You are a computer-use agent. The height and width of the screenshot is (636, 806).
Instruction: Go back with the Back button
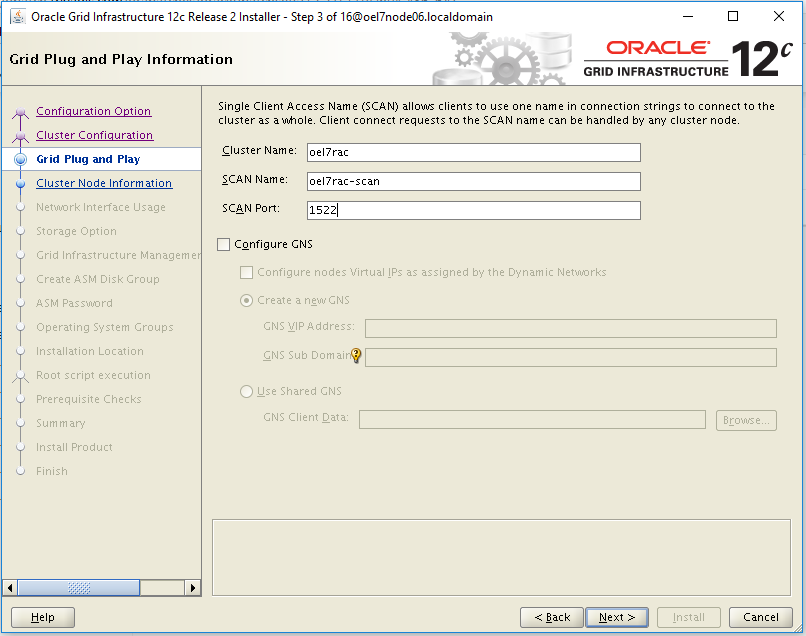551,617
